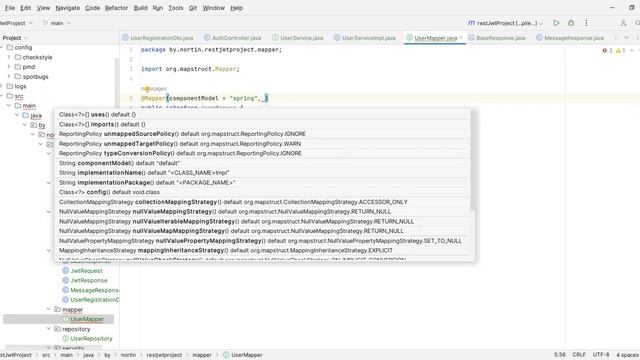Click the error count indicator
Screen dimensions: 640x360
pyautogui.click(x=607, y=51)
